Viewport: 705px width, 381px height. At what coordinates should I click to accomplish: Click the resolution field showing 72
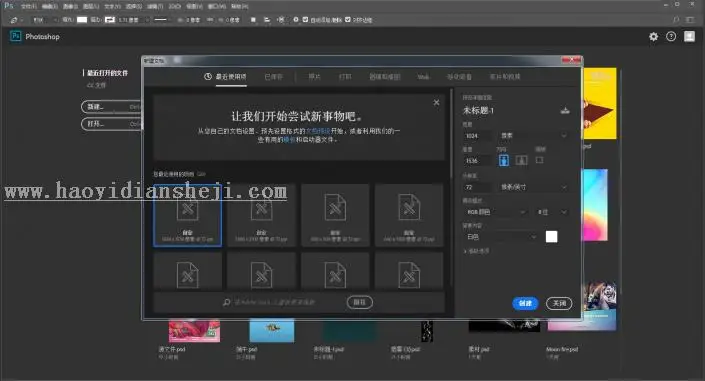click(x=477, y=187)
